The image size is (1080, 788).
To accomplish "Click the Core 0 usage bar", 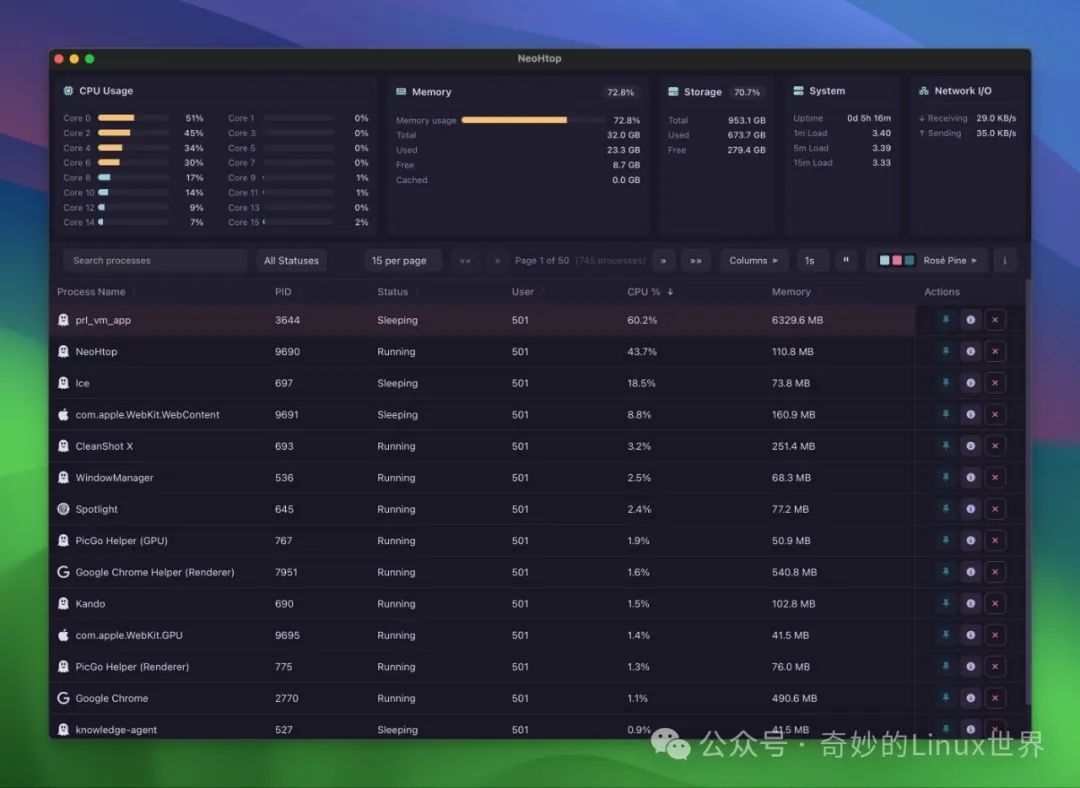I will pyautogui.click(x=133, y=118).
